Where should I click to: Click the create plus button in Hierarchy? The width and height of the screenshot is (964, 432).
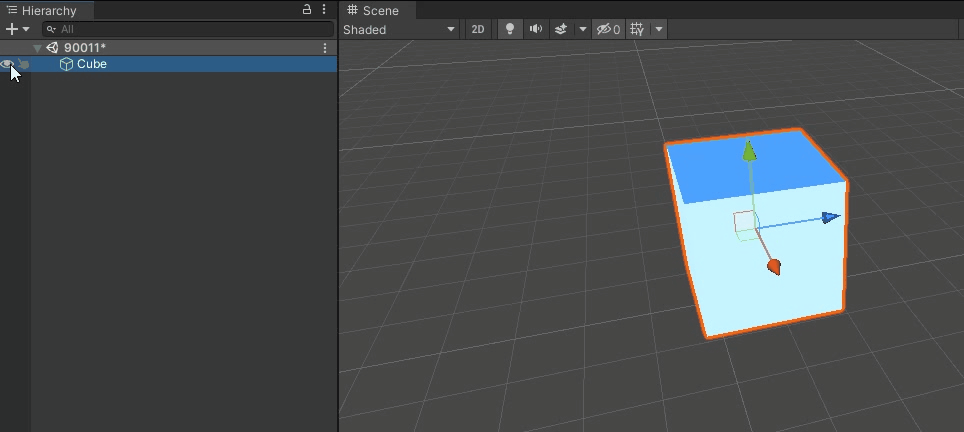[x=12, y=29]
